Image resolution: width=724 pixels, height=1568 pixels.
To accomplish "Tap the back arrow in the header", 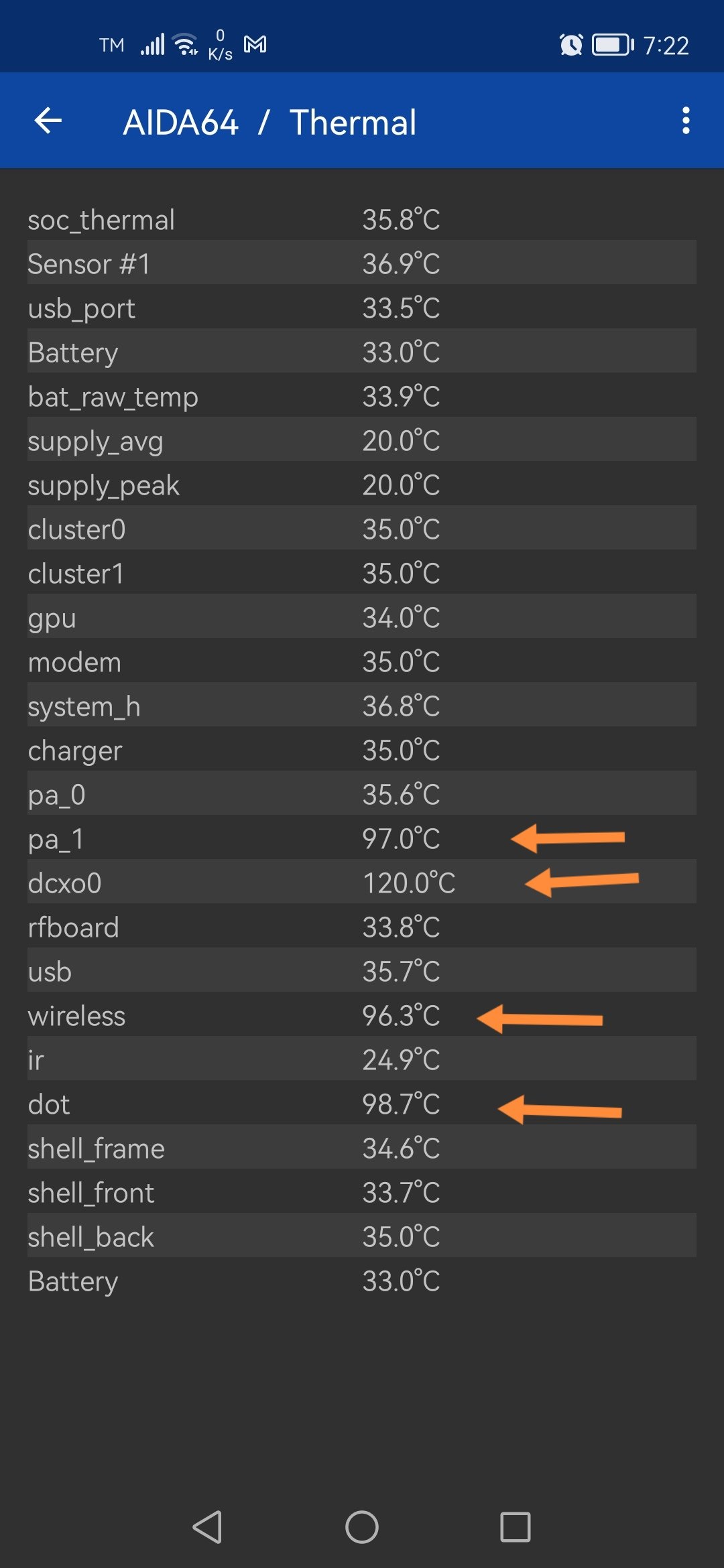I will tap(48, 121).
